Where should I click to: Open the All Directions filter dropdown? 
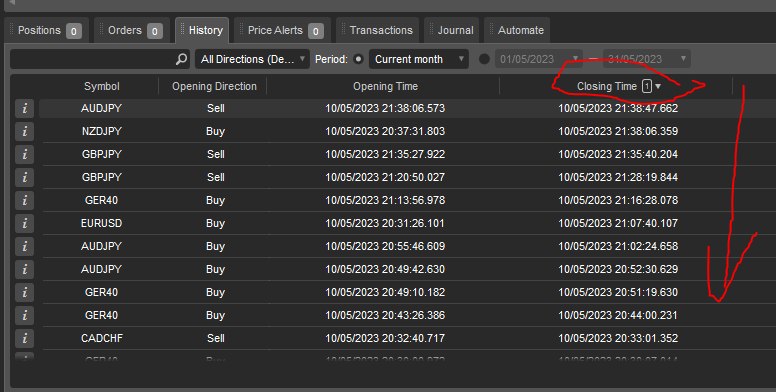point(252,59)
